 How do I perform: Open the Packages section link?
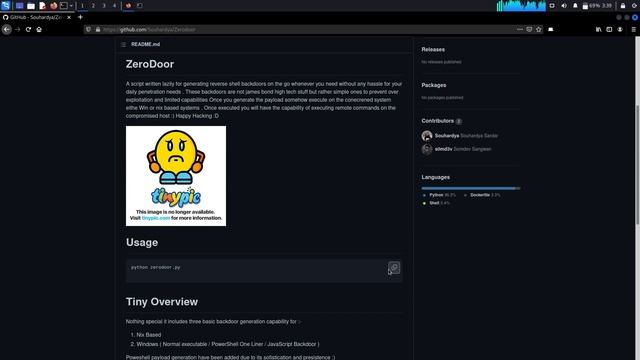(x=433, y=85)
